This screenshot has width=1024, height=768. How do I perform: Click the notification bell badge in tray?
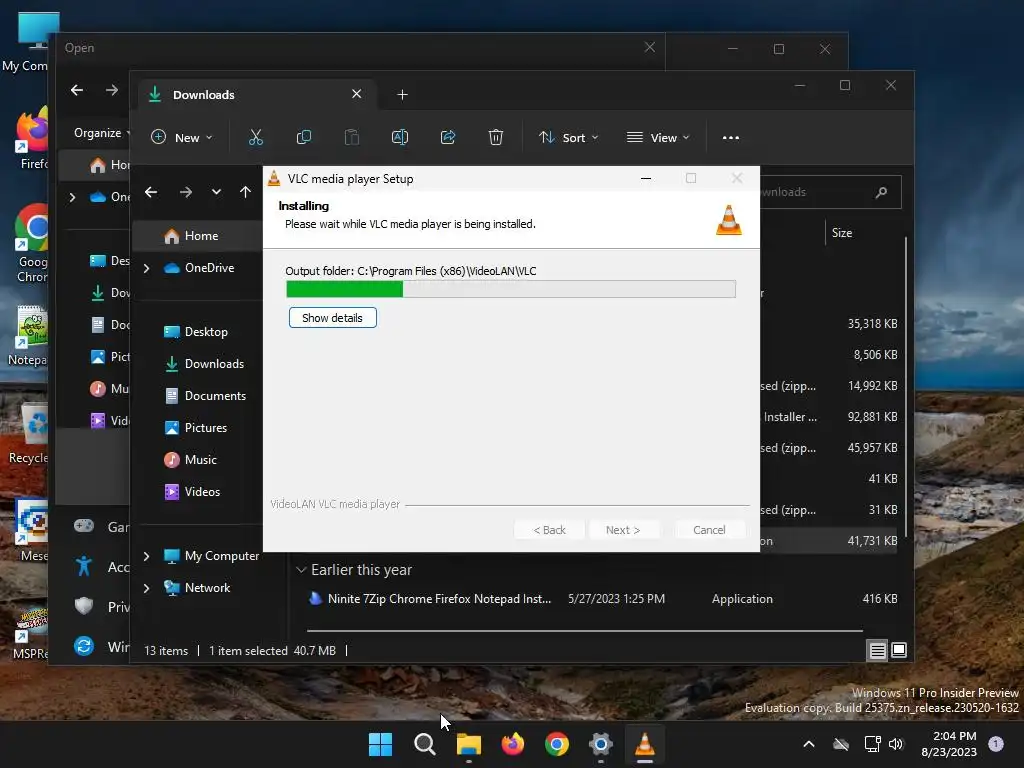tap(996, 744)
